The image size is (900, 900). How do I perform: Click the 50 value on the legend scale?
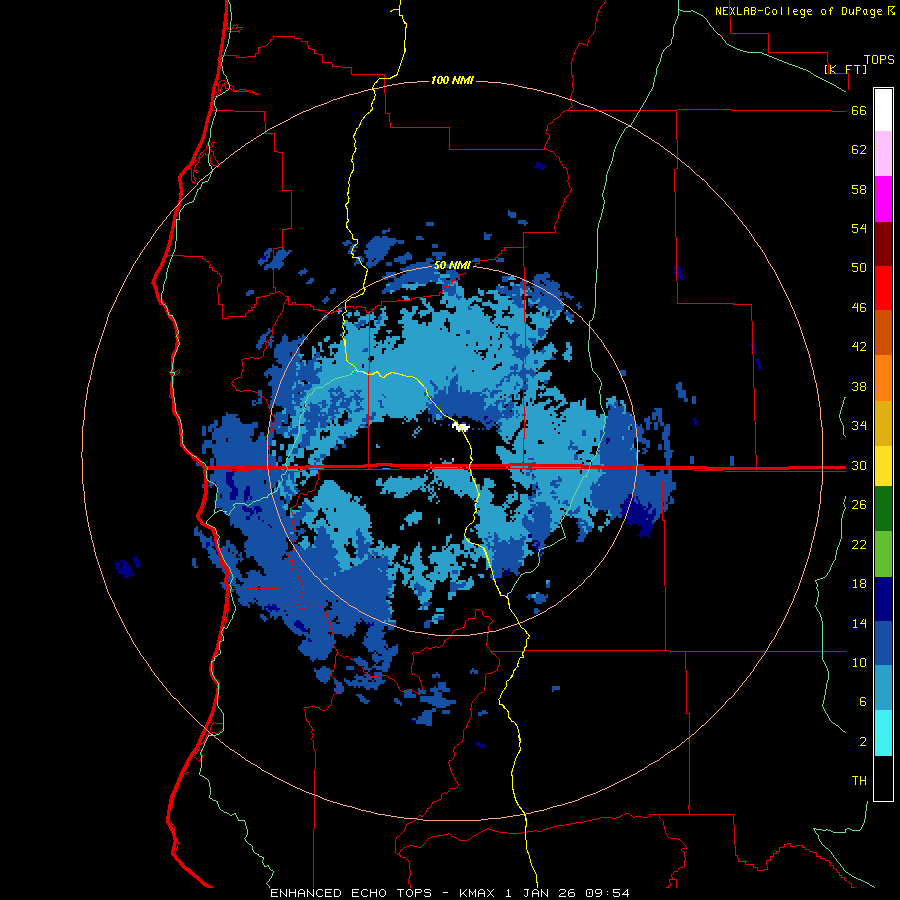859,268
